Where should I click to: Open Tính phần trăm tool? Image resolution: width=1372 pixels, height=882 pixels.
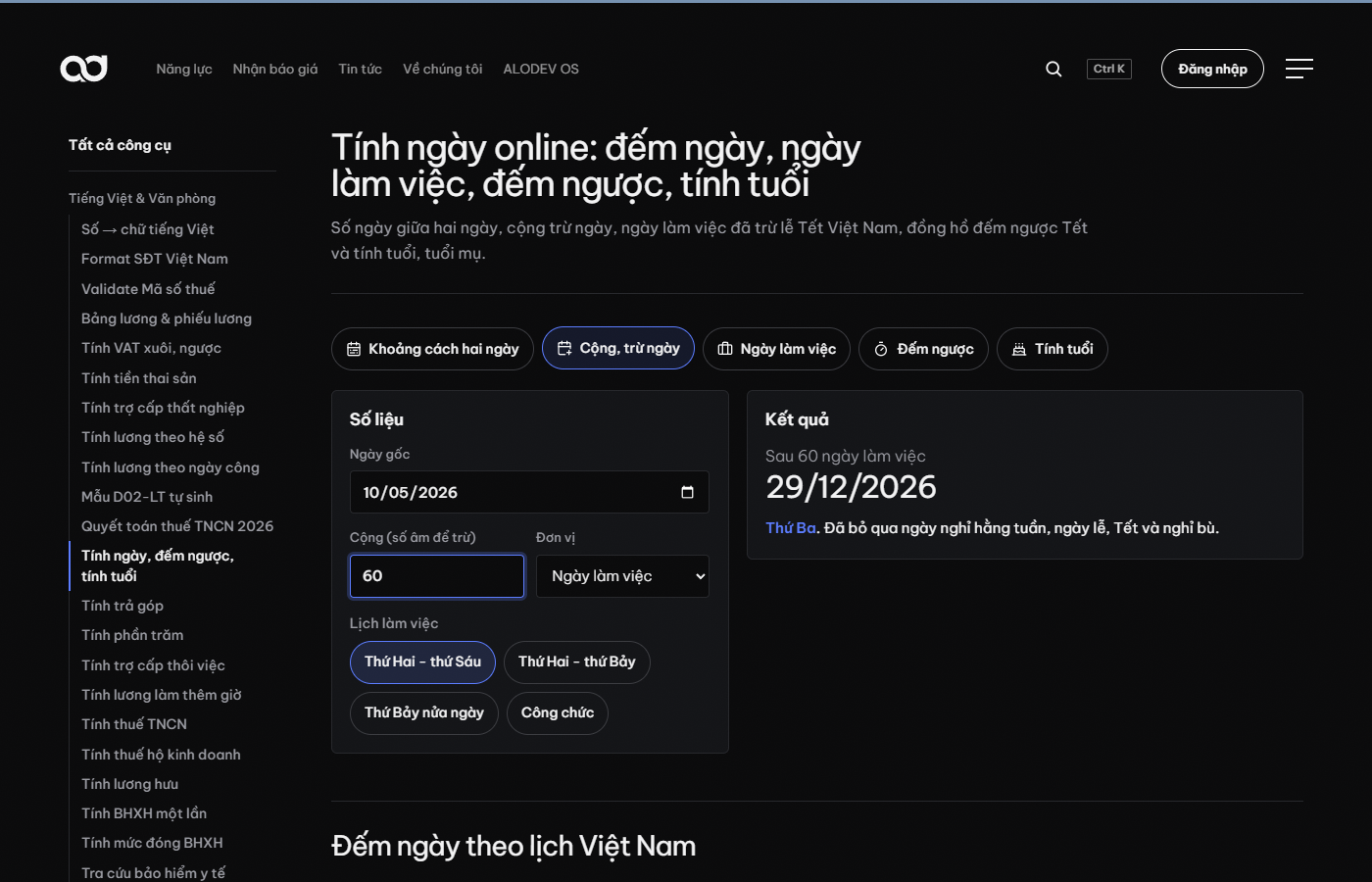(x=132, y=635)
